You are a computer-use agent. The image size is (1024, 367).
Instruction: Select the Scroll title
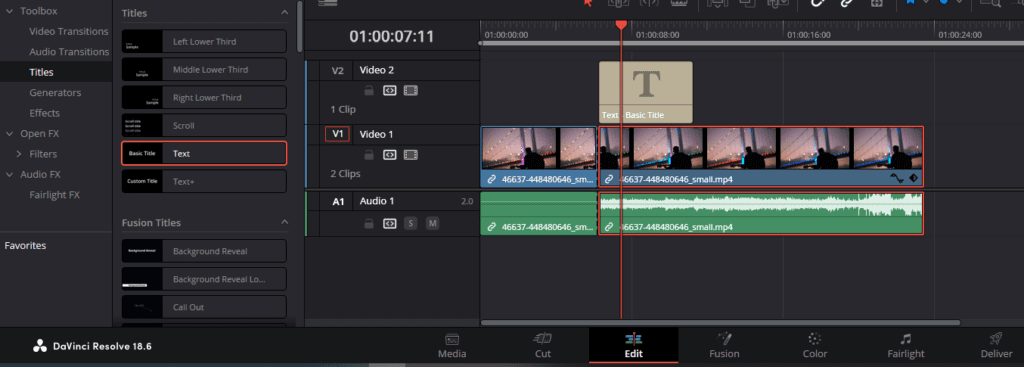tap(204, 125)
